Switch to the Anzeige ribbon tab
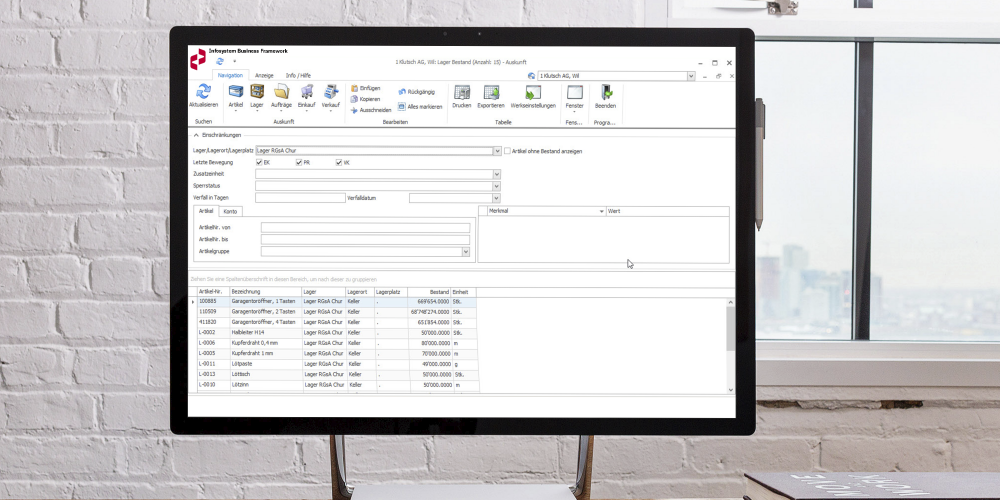Screen dimensions: 1000x500 [x=264, y=75]
